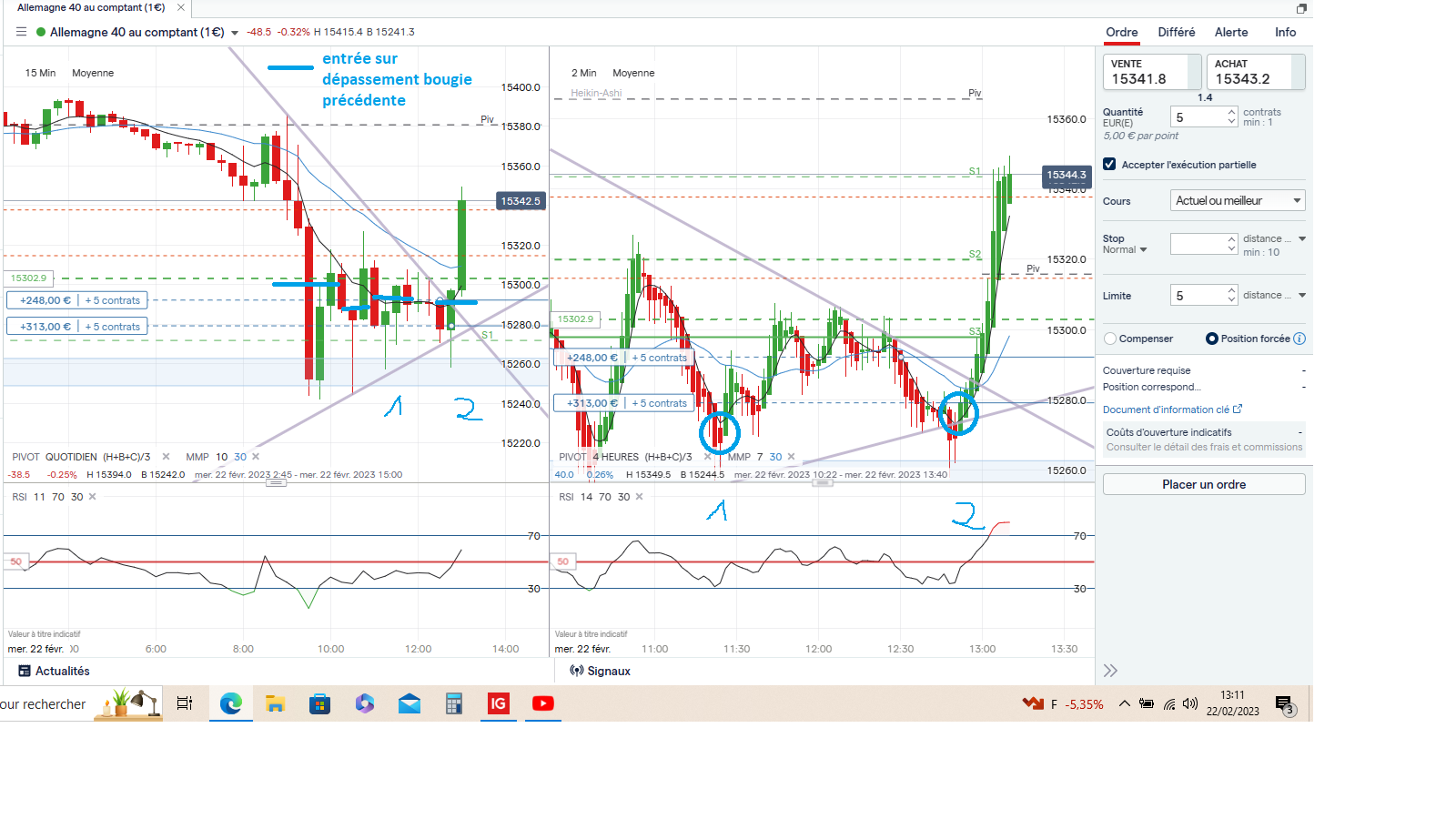
Task: Click the Limite input field
Action: [1198, 295]
